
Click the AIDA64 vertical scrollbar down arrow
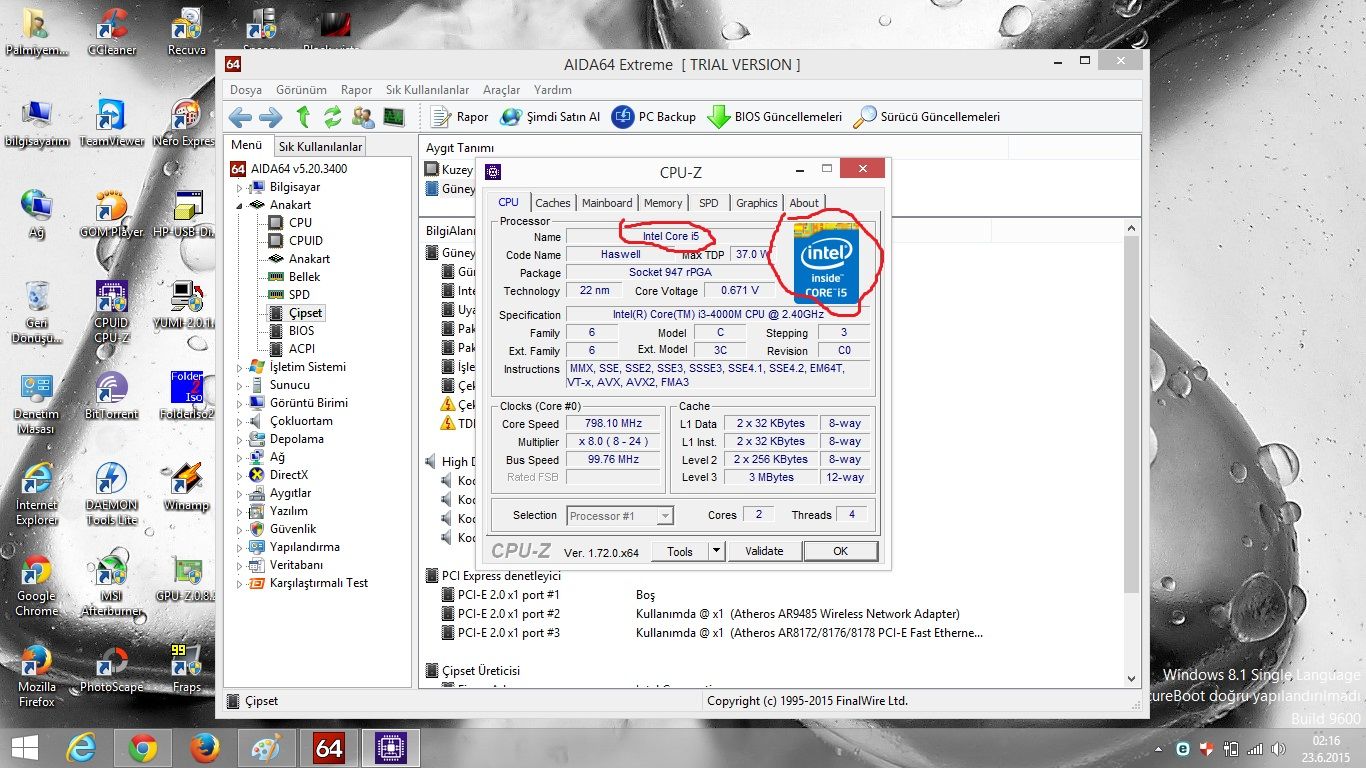coord(1132,677)
